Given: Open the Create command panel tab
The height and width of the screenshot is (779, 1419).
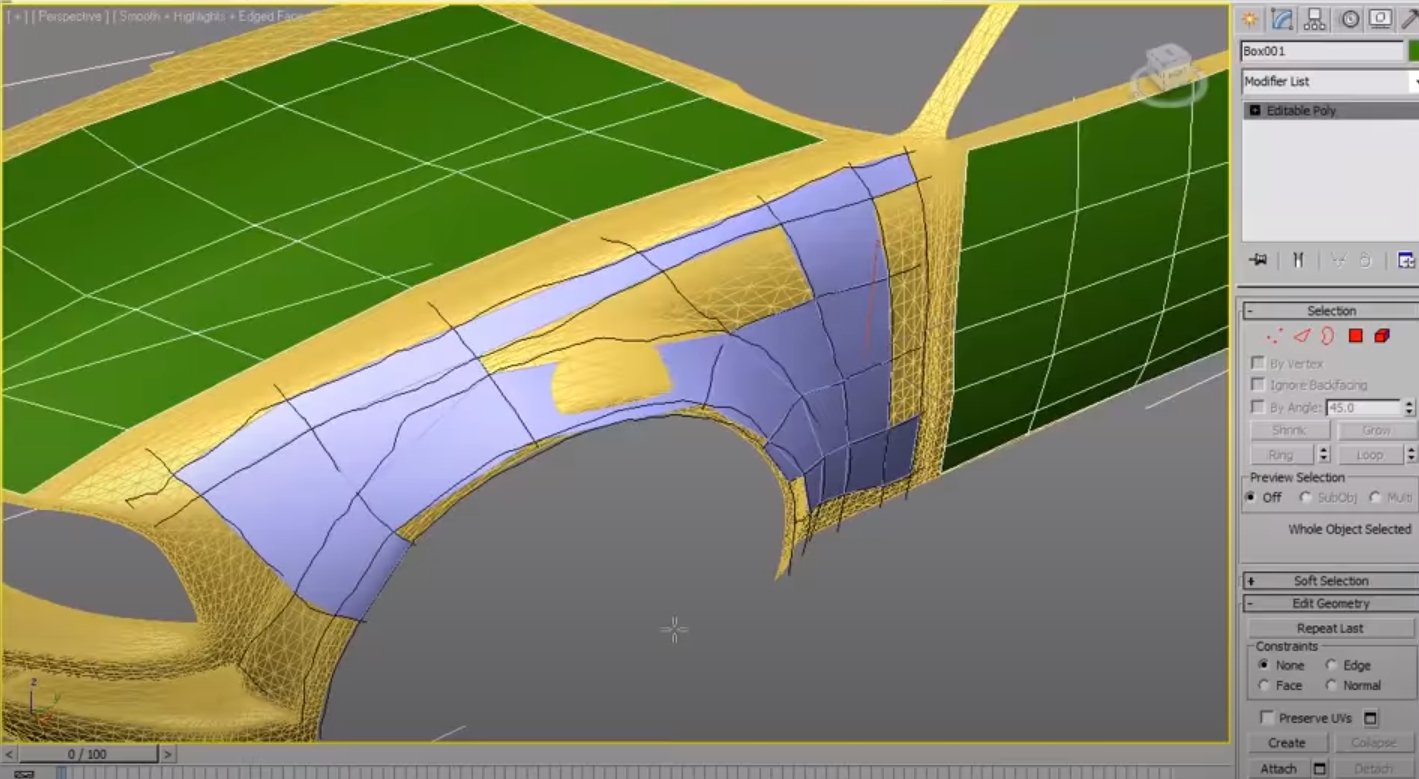Looking at the screenshot, I should click(1249, 19).
